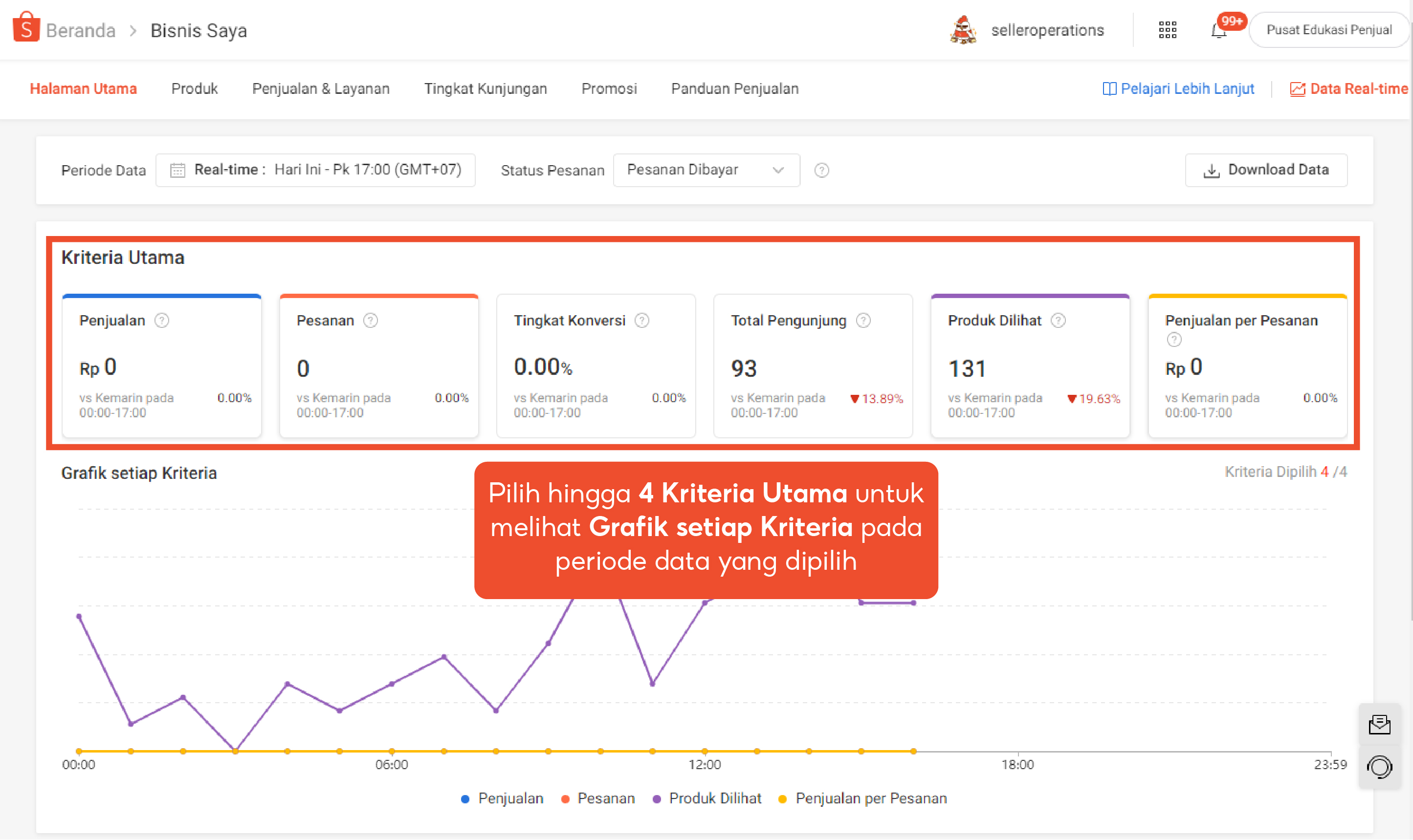Open Tingkat Kunjungan tab

point(486,89)
